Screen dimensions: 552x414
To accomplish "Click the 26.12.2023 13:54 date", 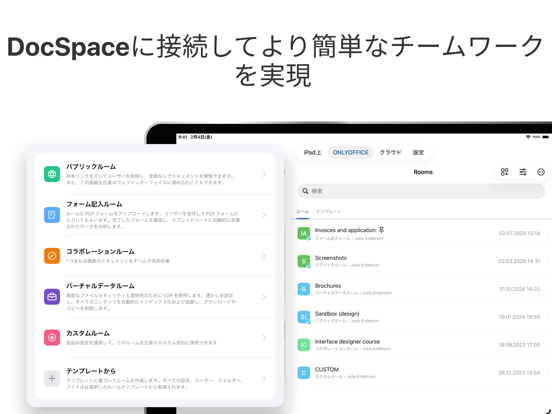I will (x=519, y=372).
